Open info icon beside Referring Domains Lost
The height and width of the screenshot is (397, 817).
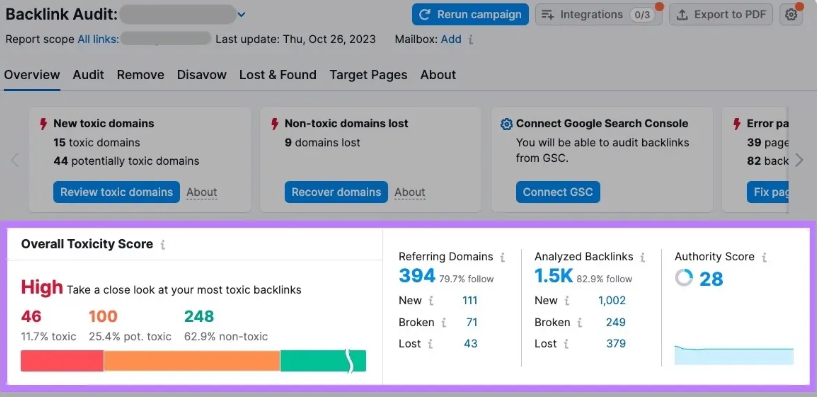click(430, 344)
